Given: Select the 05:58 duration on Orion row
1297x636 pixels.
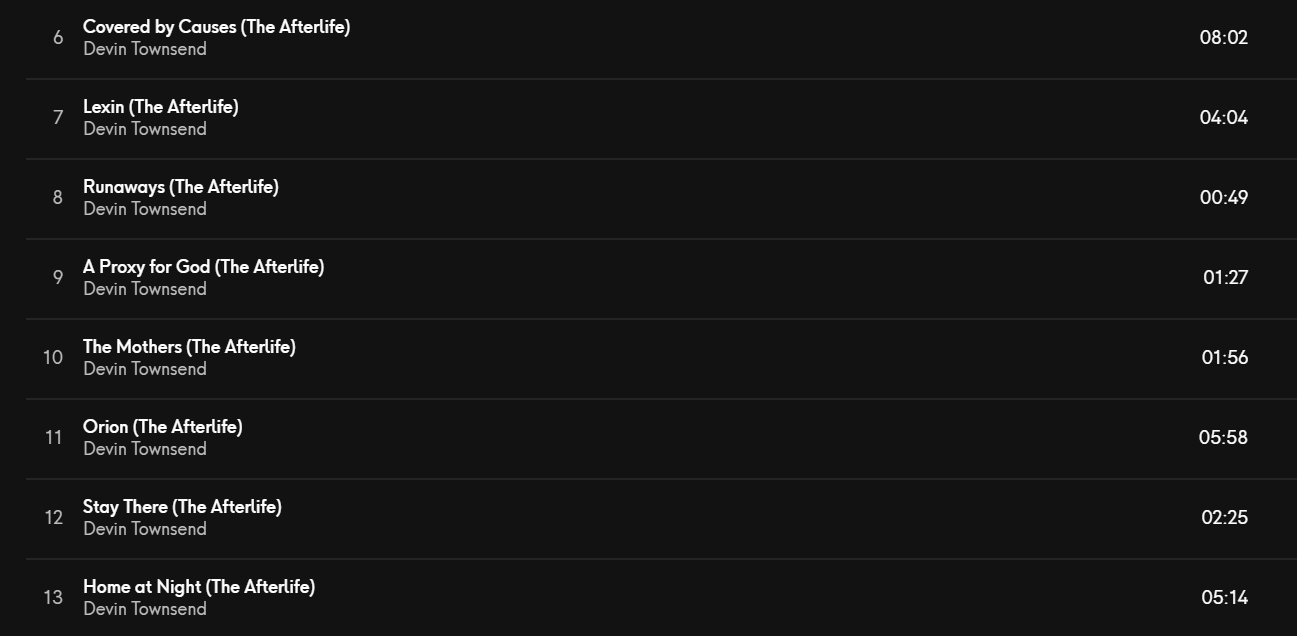Looking at the screenshot, I should (1224, 438).
